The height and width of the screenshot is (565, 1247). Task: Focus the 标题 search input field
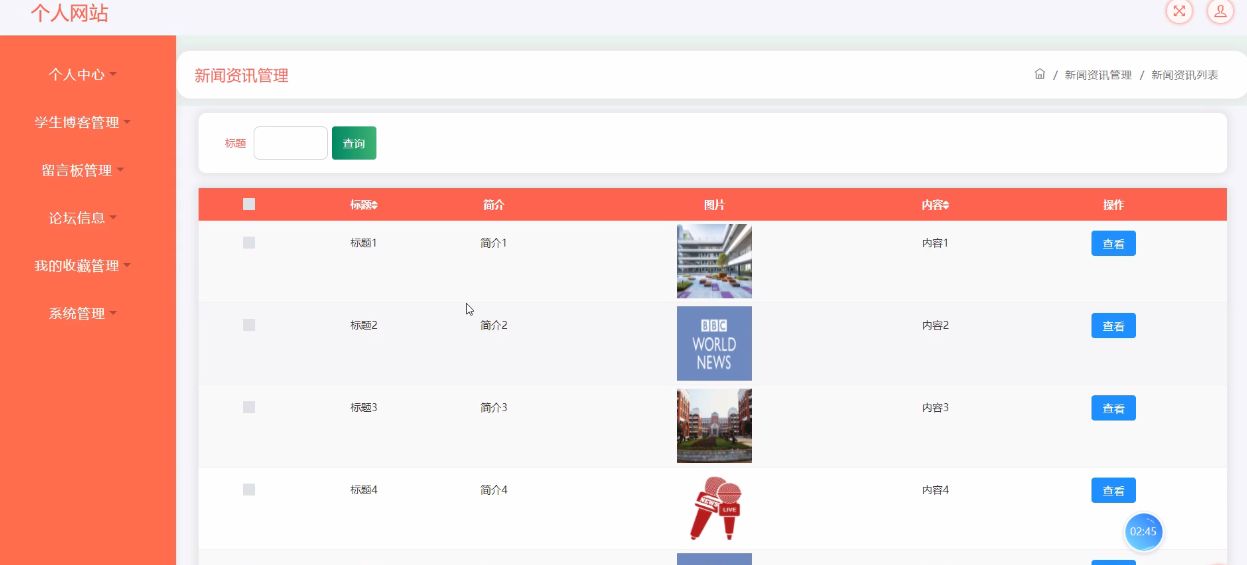(290, 143)
